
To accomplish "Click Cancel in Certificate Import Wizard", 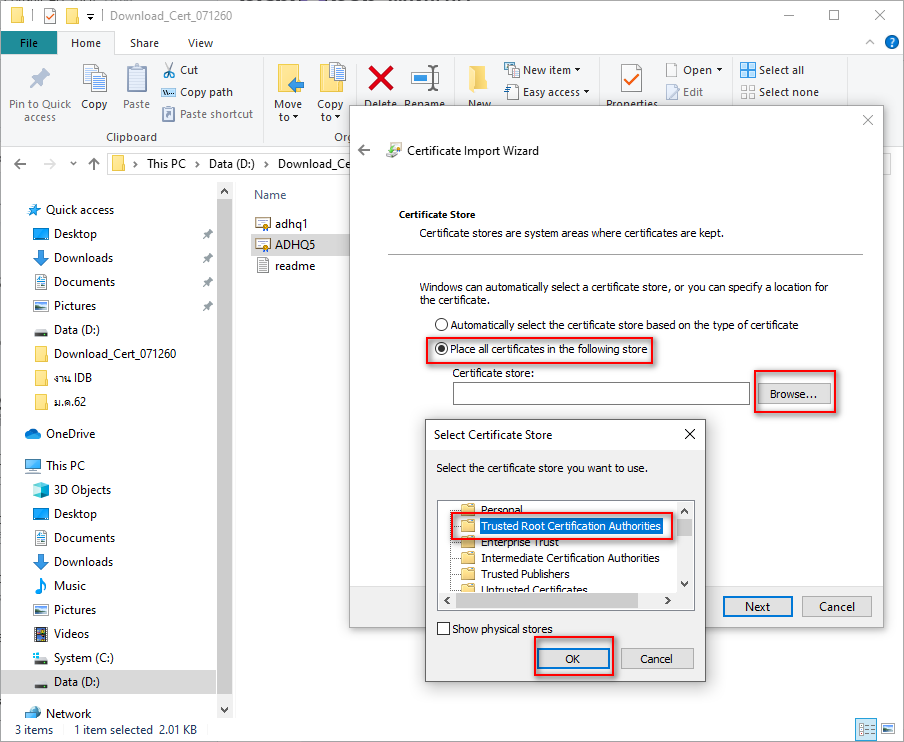I will point(837,607).
